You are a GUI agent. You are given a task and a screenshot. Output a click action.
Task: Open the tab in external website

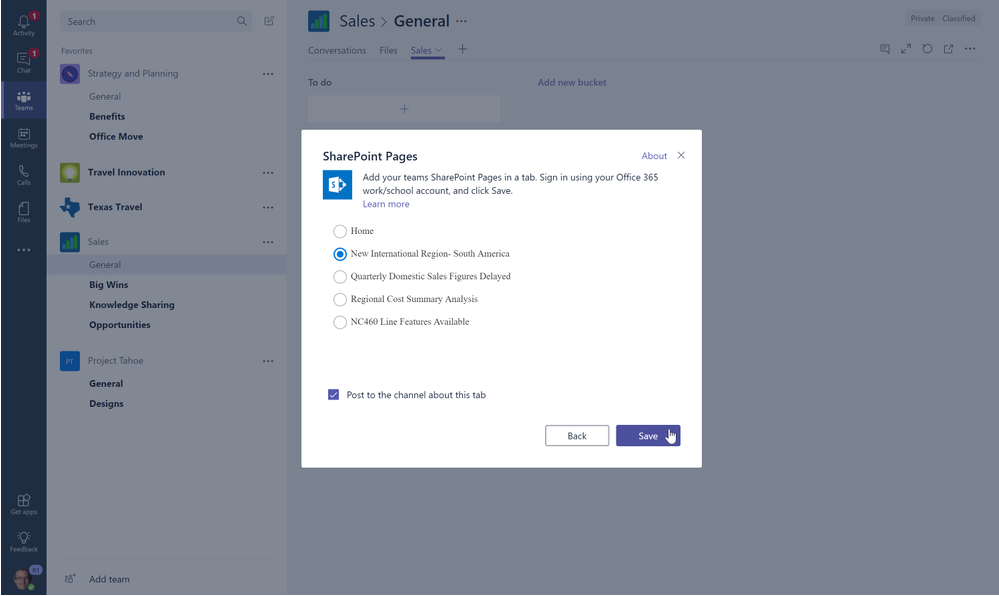point(949,49)
